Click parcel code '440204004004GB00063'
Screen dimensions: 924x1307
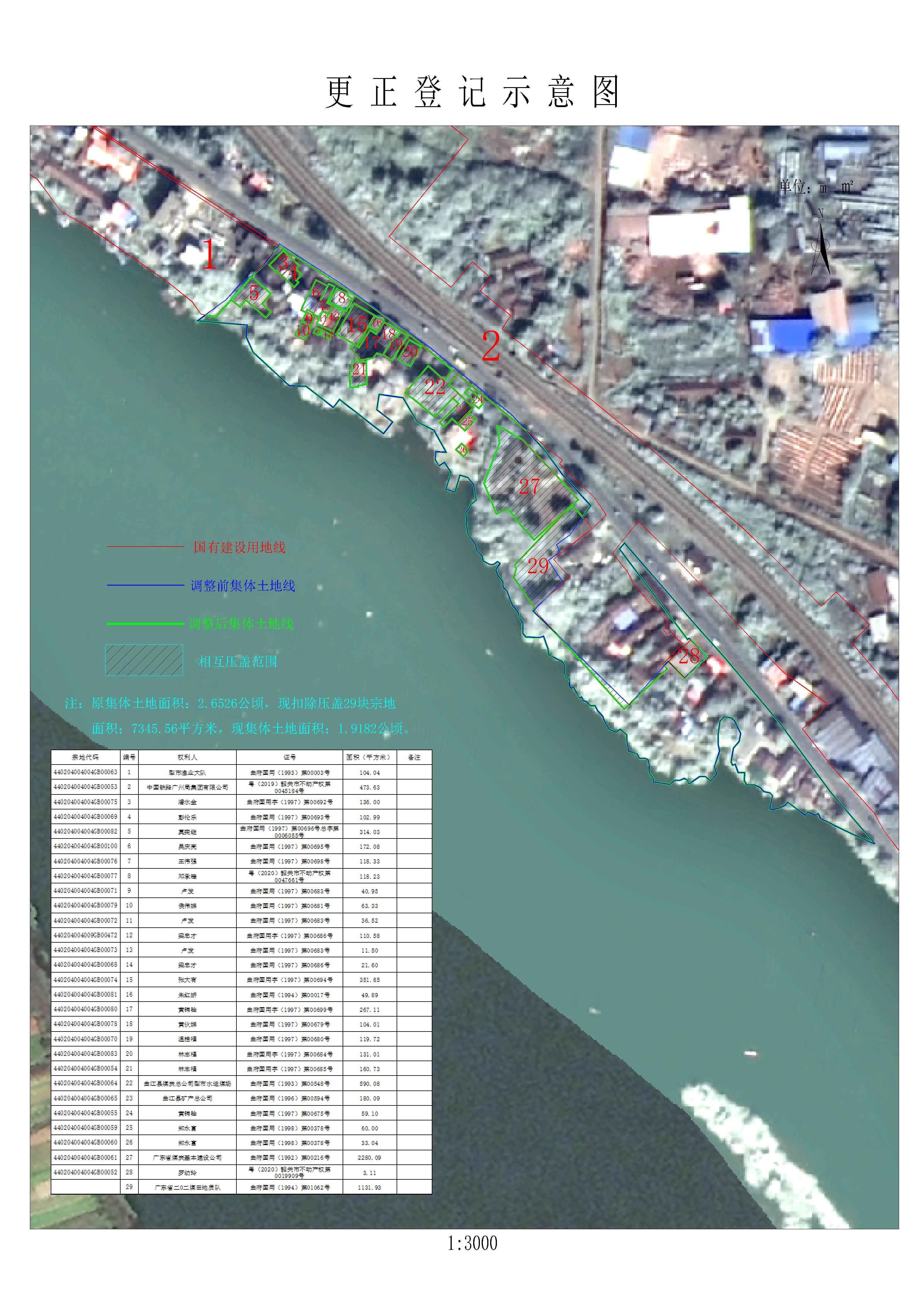85,772
